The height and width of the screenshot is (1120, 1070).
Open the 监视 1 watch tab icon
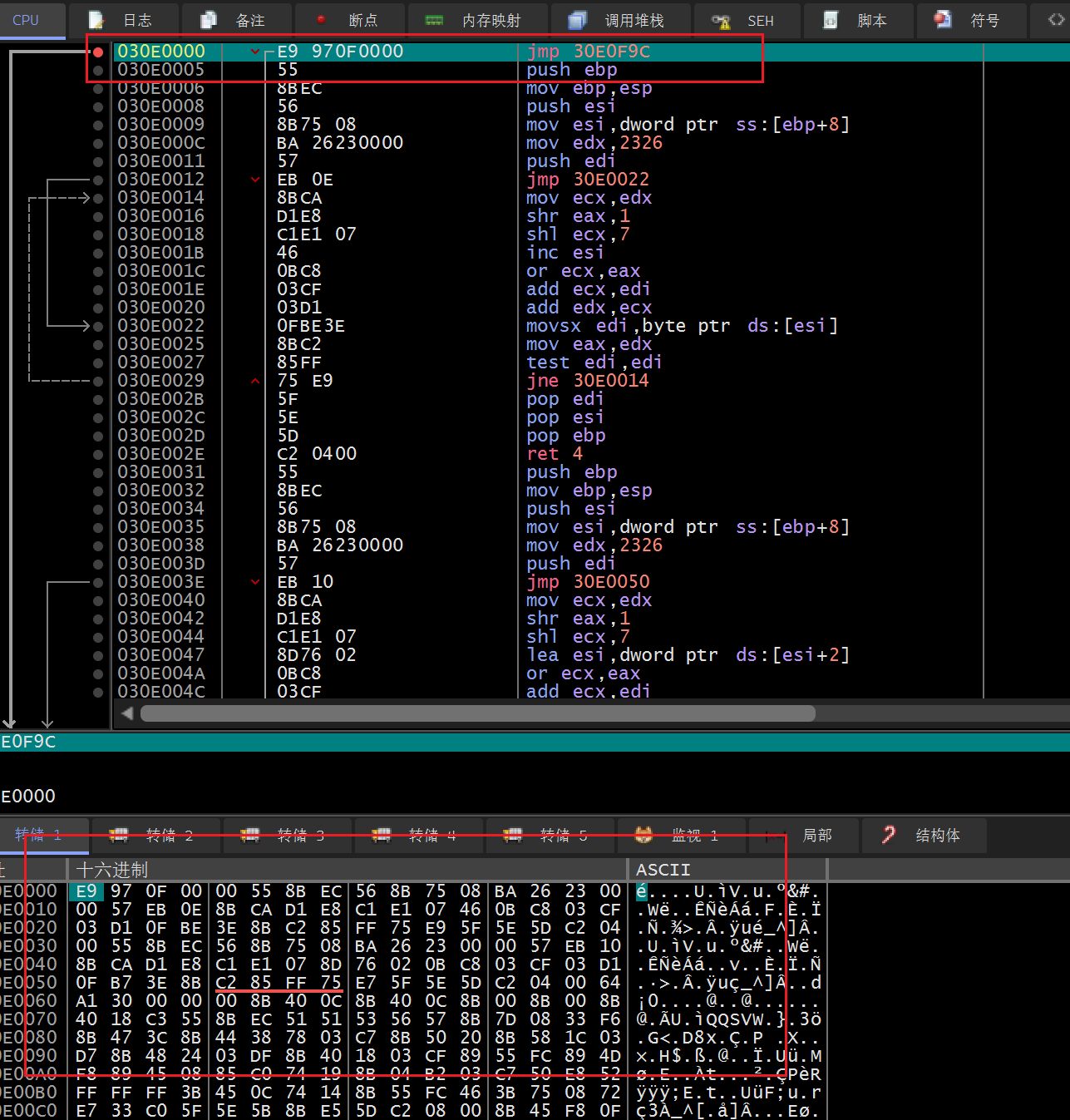pos(644,835)
